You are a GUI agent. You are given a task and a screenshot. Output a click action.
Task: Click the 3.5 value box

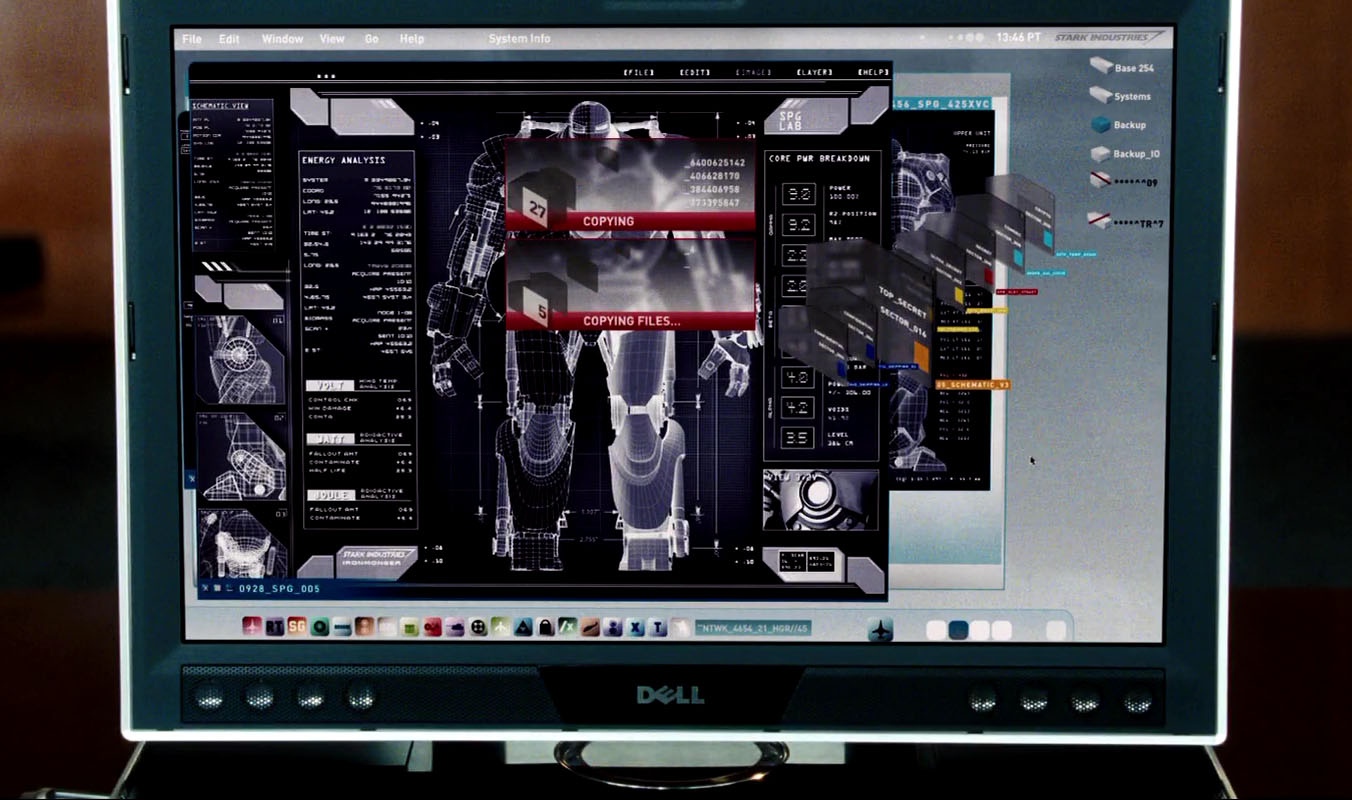[x=796, y=439]
